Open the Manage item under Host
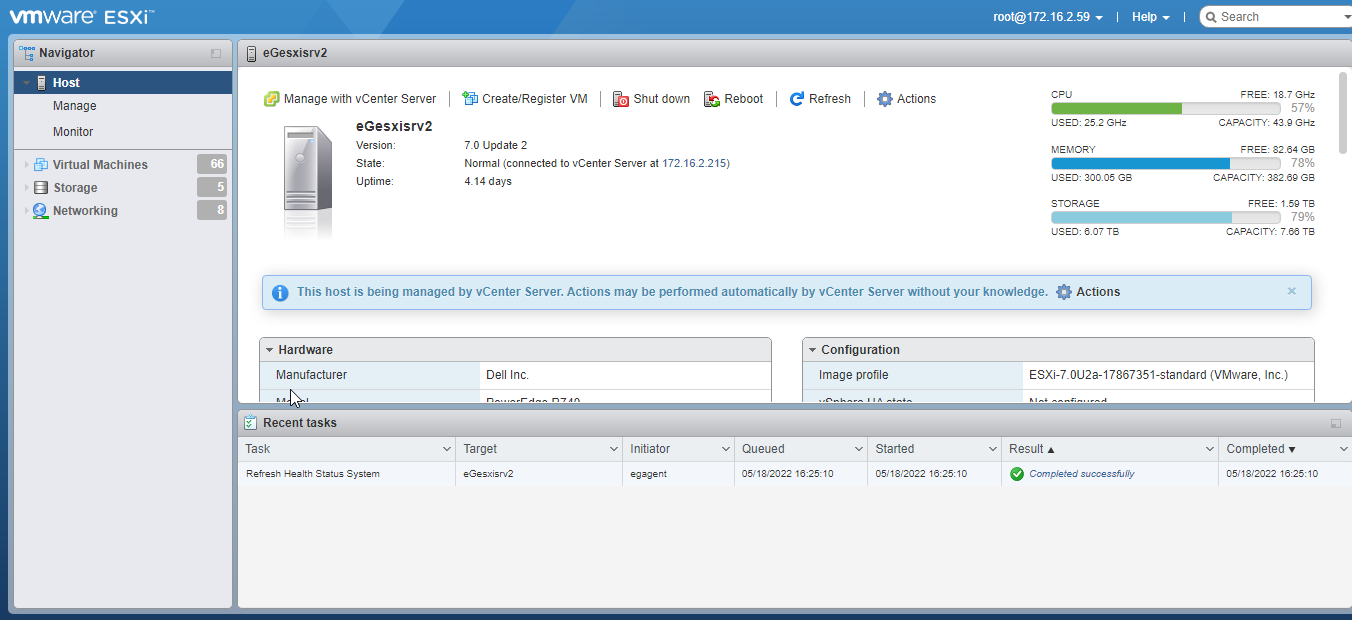Screen dimensions: 1352x625 75,106
